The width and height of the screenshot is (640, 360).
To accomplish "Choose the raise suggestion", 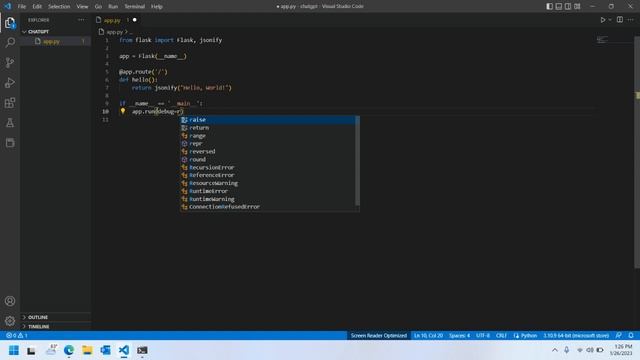I will coord(268,120).
